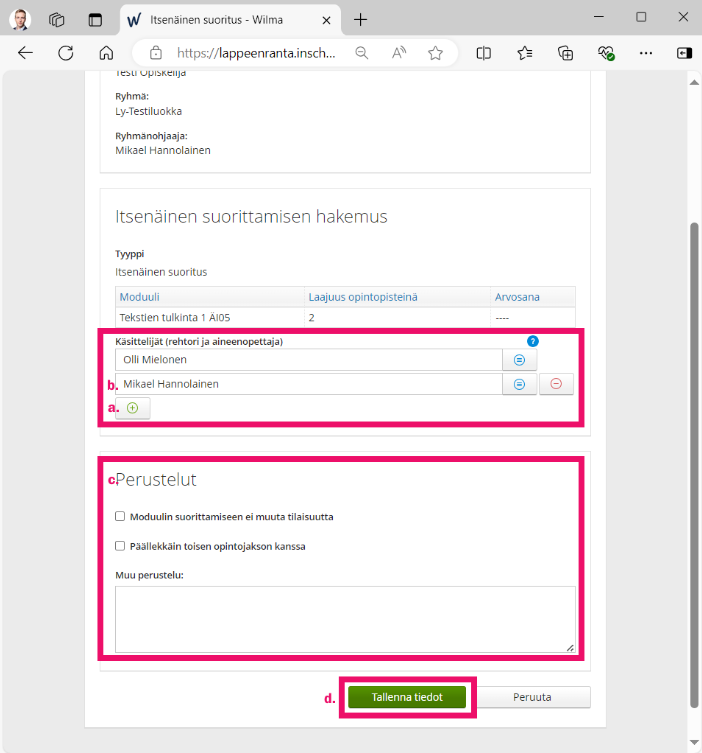This screenshot has width=702, height=753.
Task: Go to the browser home page
Action: coord(106,53)
